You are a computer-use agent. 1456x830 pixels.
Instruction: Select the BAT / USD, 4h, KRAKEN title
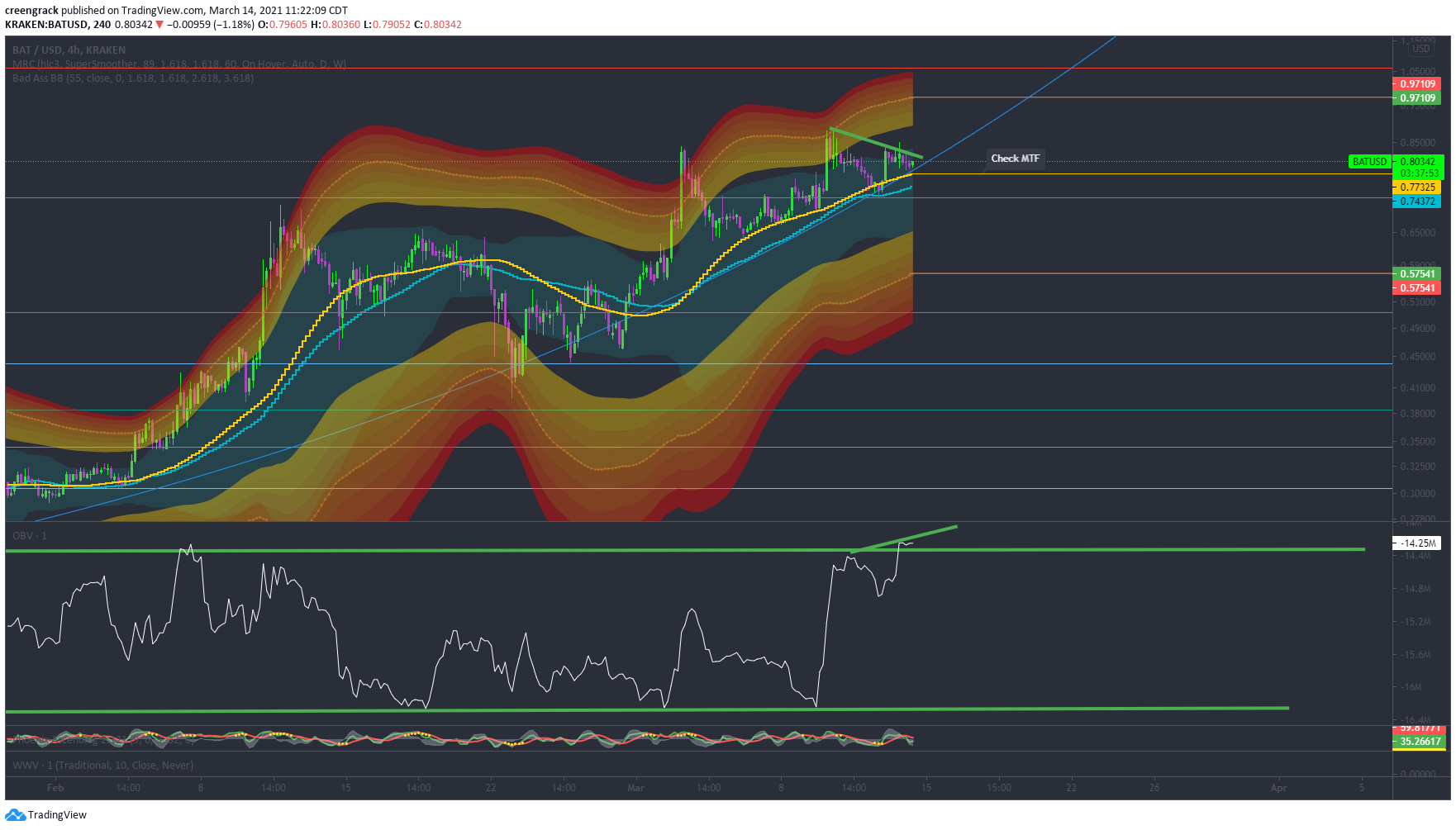tap(69, 50)
